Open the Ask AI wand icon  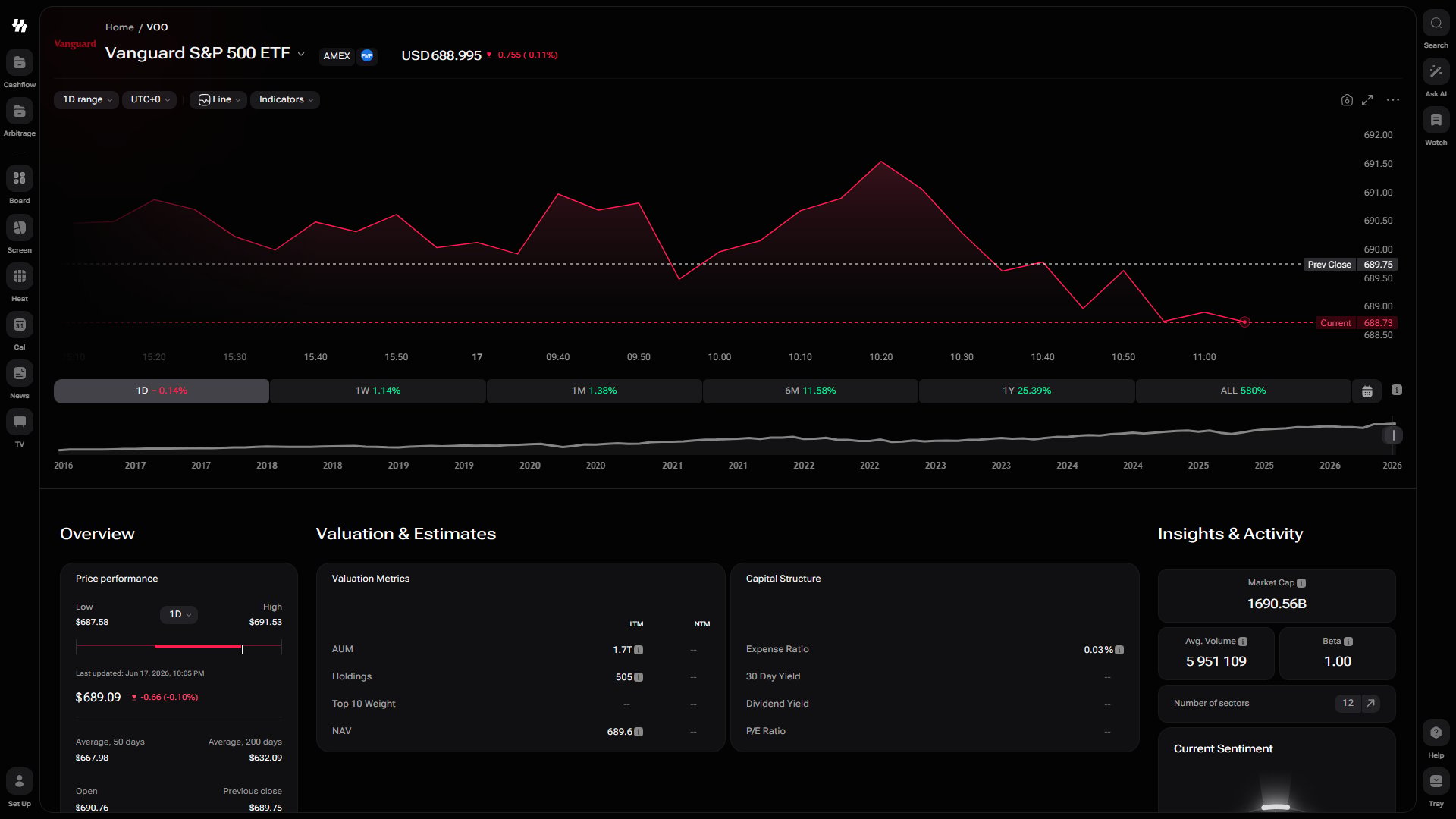[1436, 72]
